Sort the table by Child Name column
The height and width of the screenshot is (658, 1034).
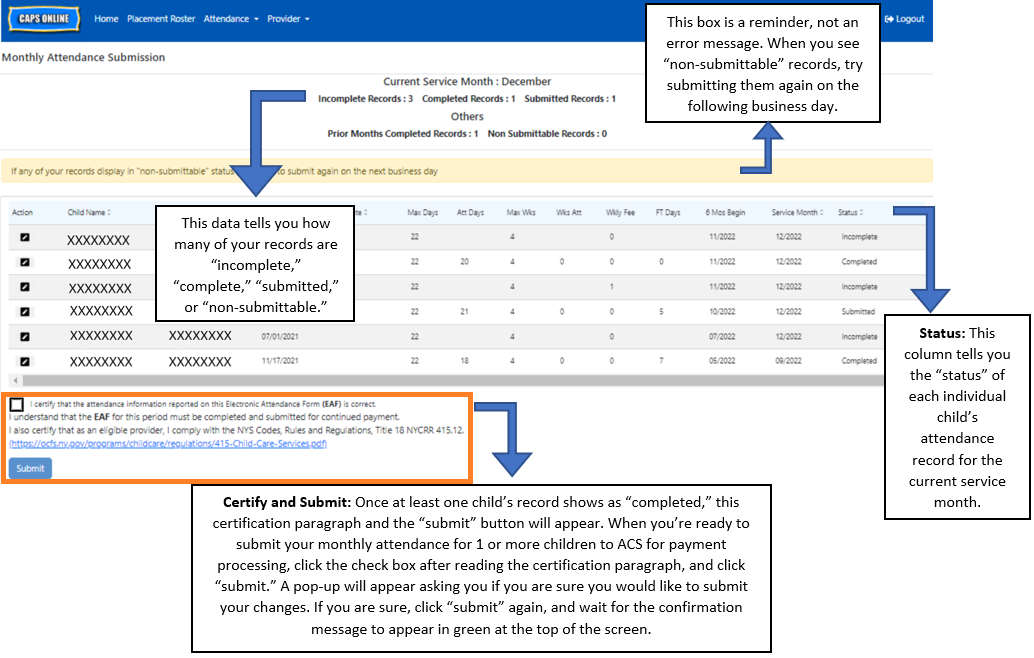[89, 213]
